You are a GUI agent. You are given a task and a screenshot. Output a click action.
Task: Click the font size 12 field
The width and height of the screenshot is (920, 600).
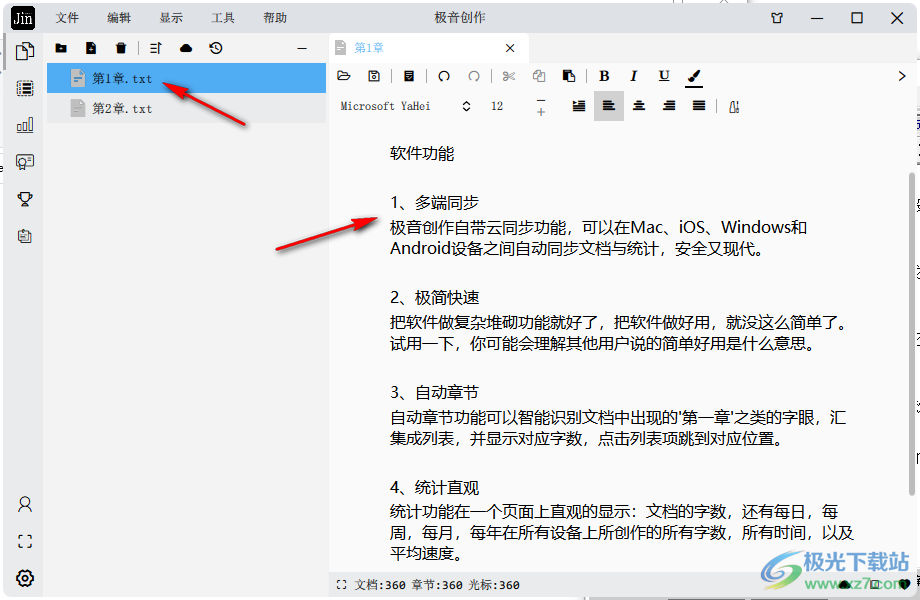(497, 106)
